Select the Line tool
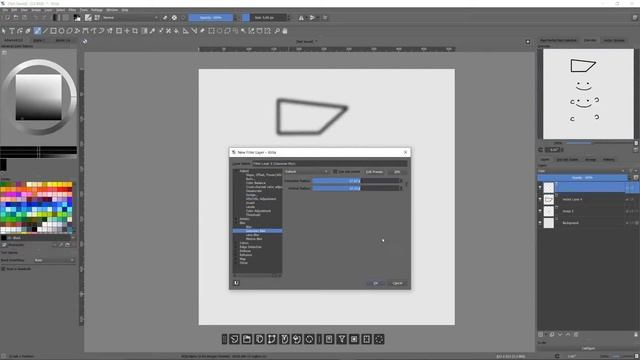The width and height of the screenshot is (640, 360). [45, 31]
